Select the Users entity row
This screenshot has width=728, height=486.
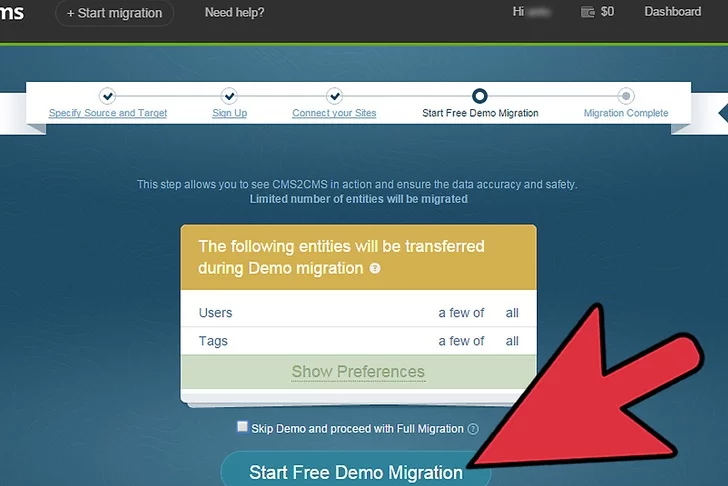point(358,313)
